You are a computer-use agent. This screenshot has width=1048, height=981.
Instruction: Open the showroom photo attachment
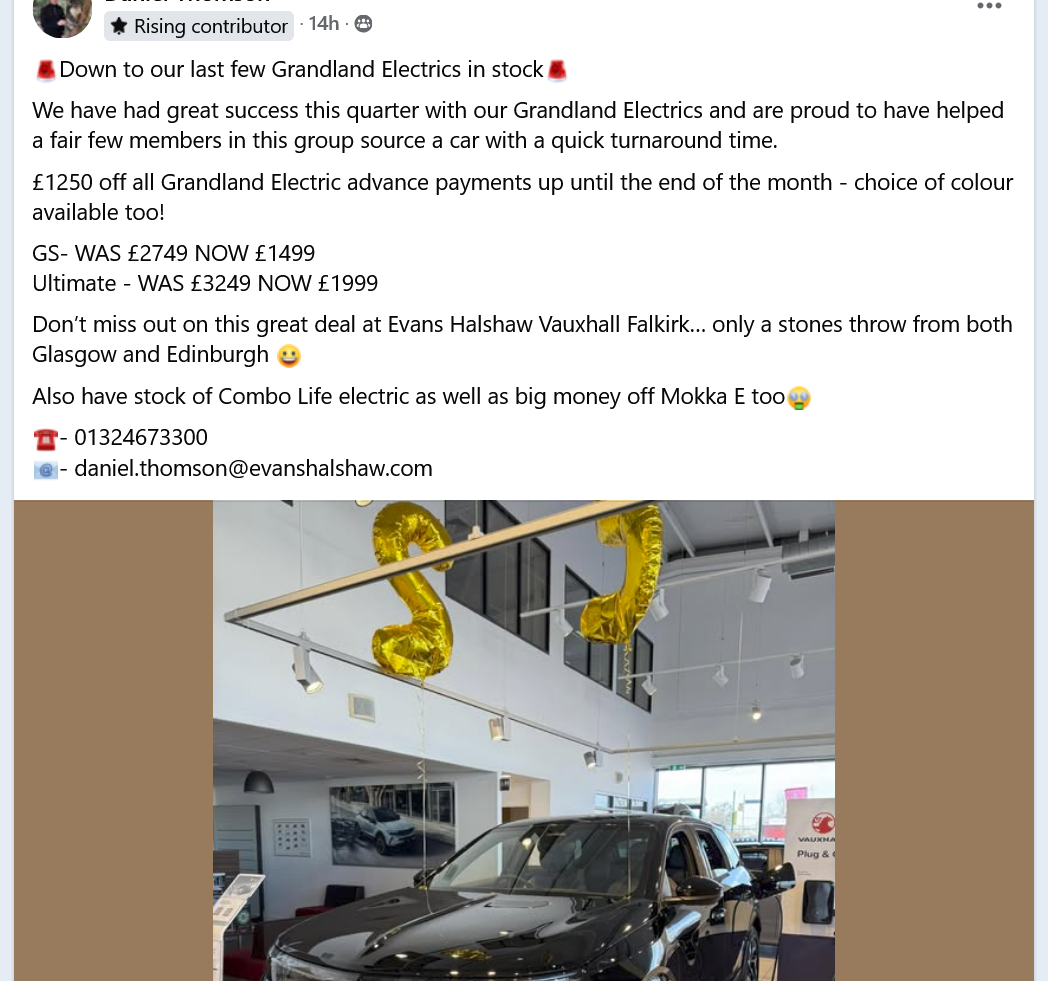pyautogui.click(x=524, y=740)
